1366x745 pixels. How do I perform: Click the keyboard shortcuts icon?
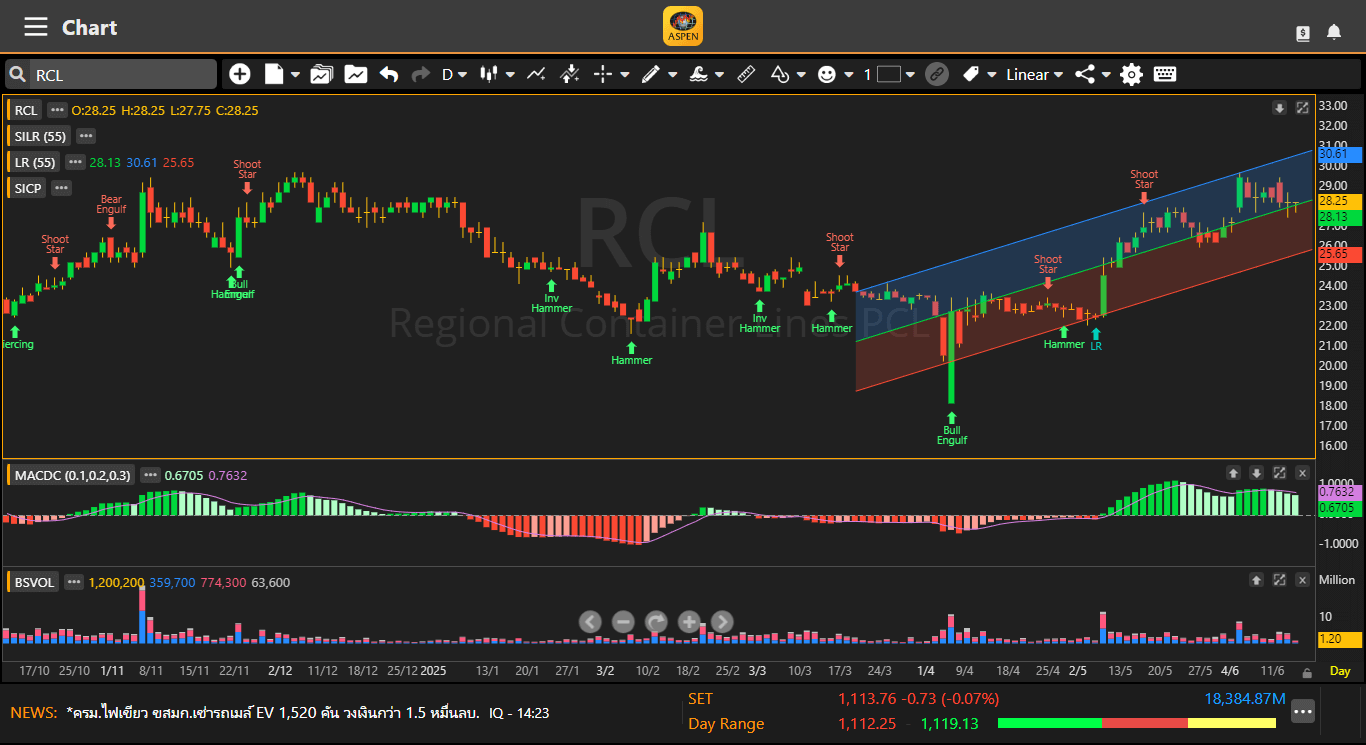point(1164,74)
